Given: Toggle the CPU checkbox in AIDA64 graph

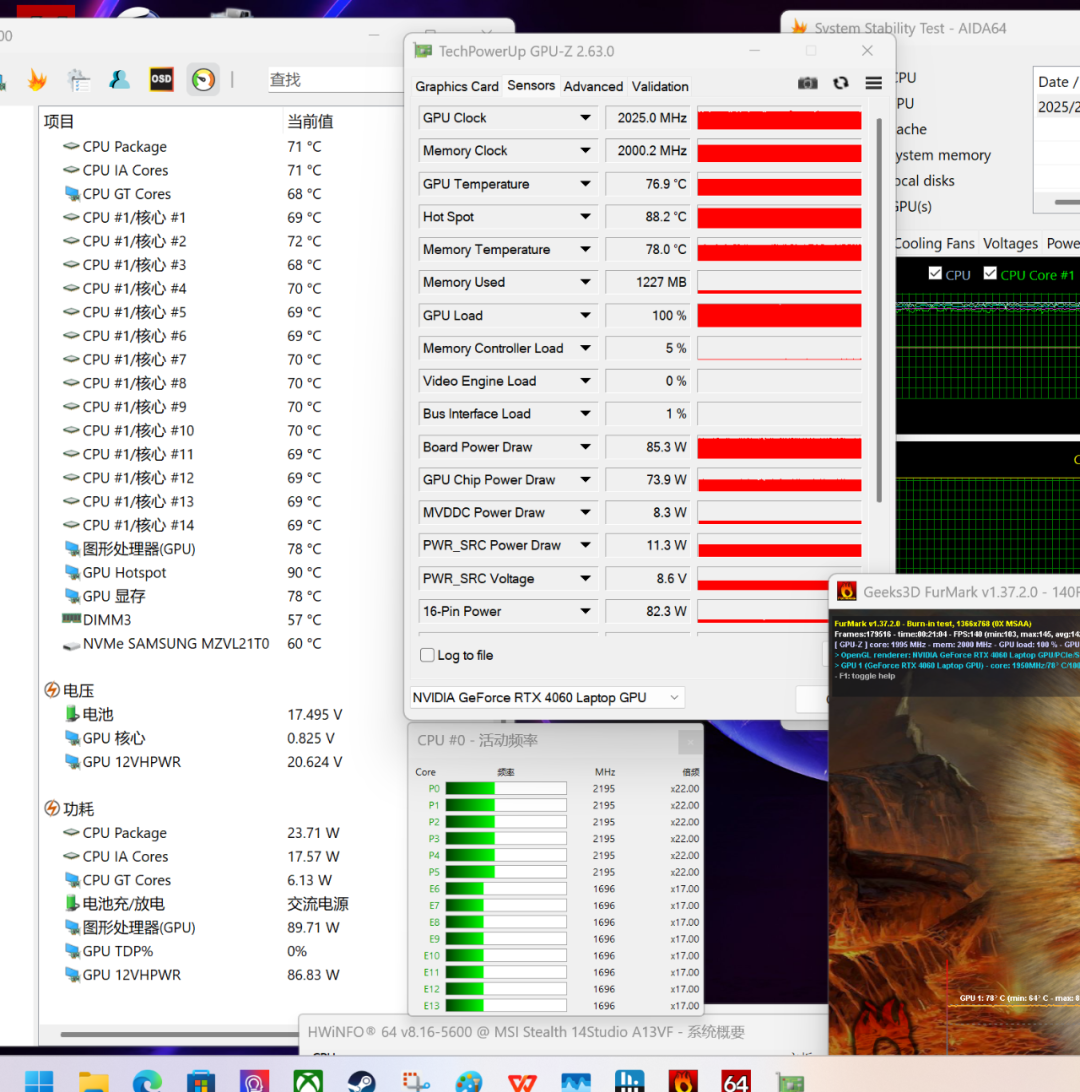Looking at the screenshot, I should (x=935, y=274).
